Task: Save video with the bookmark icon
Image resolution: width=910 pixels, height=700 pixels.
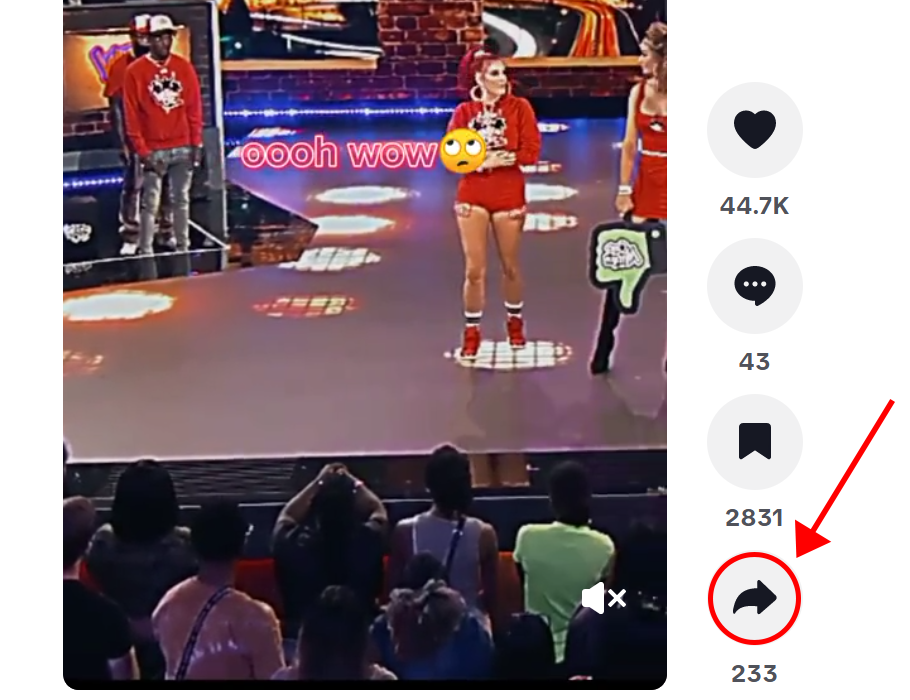Action: pos(754,442)
